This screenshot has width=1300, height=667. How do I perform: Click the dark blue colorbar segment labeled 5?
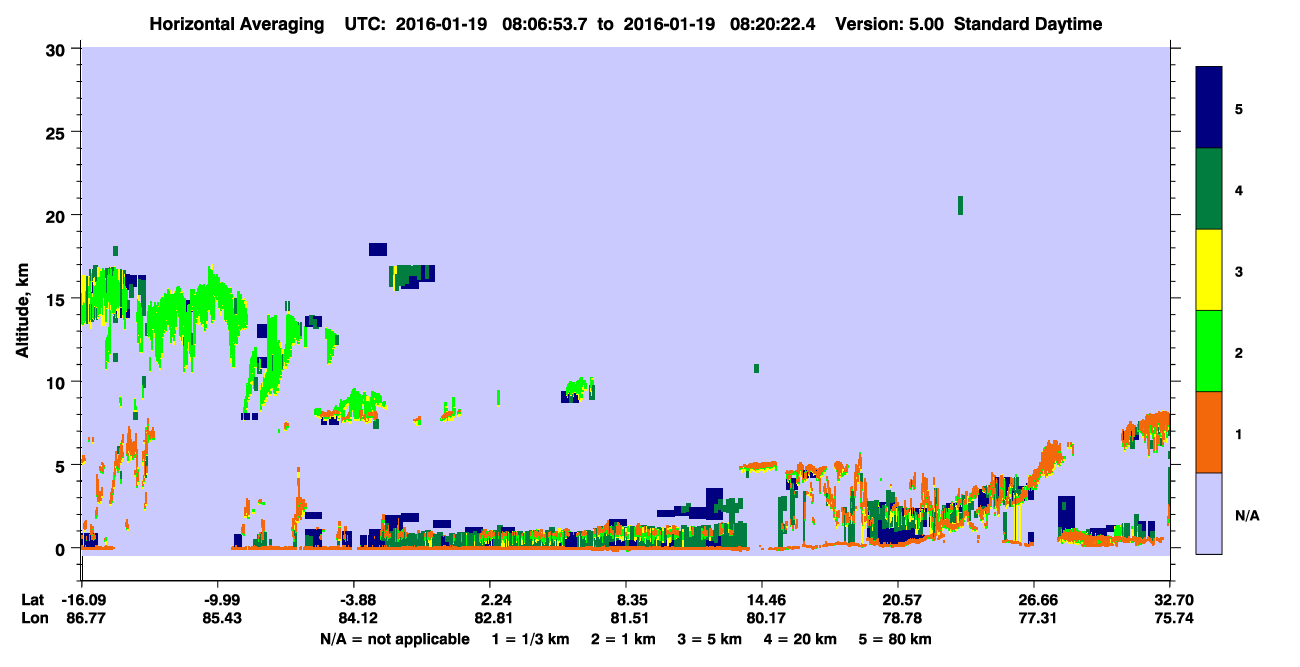coord(1209,108)
